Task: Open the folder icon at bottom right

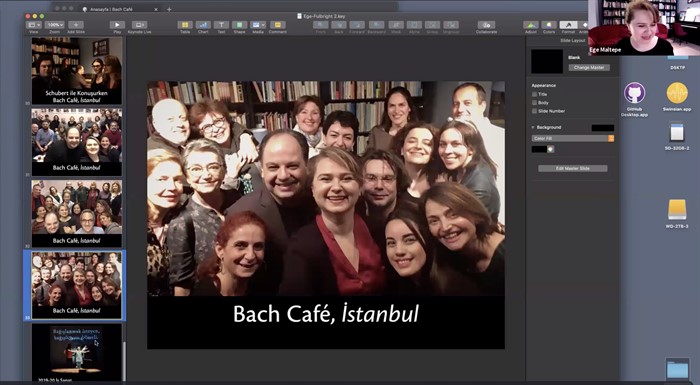Action: pos(677,369)
